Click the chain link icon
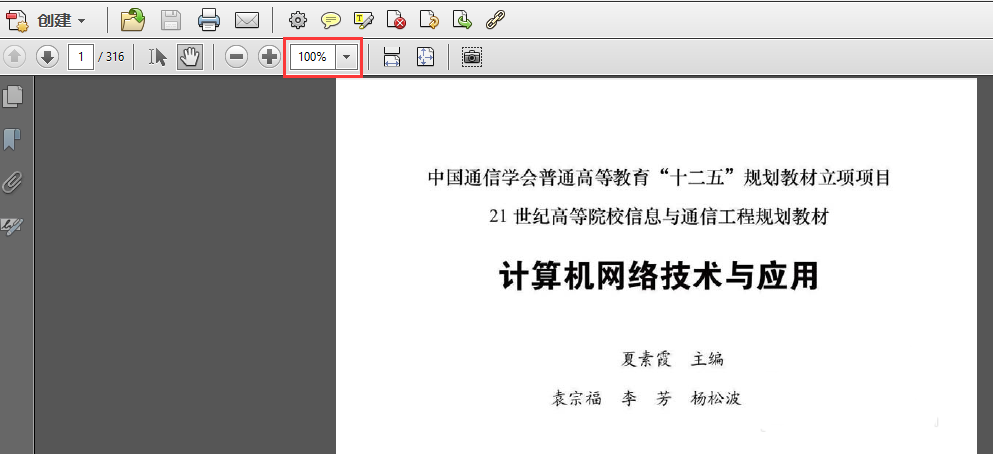Image resolution: width=993 pixels, height=454 pixels. tap(495, 21)
